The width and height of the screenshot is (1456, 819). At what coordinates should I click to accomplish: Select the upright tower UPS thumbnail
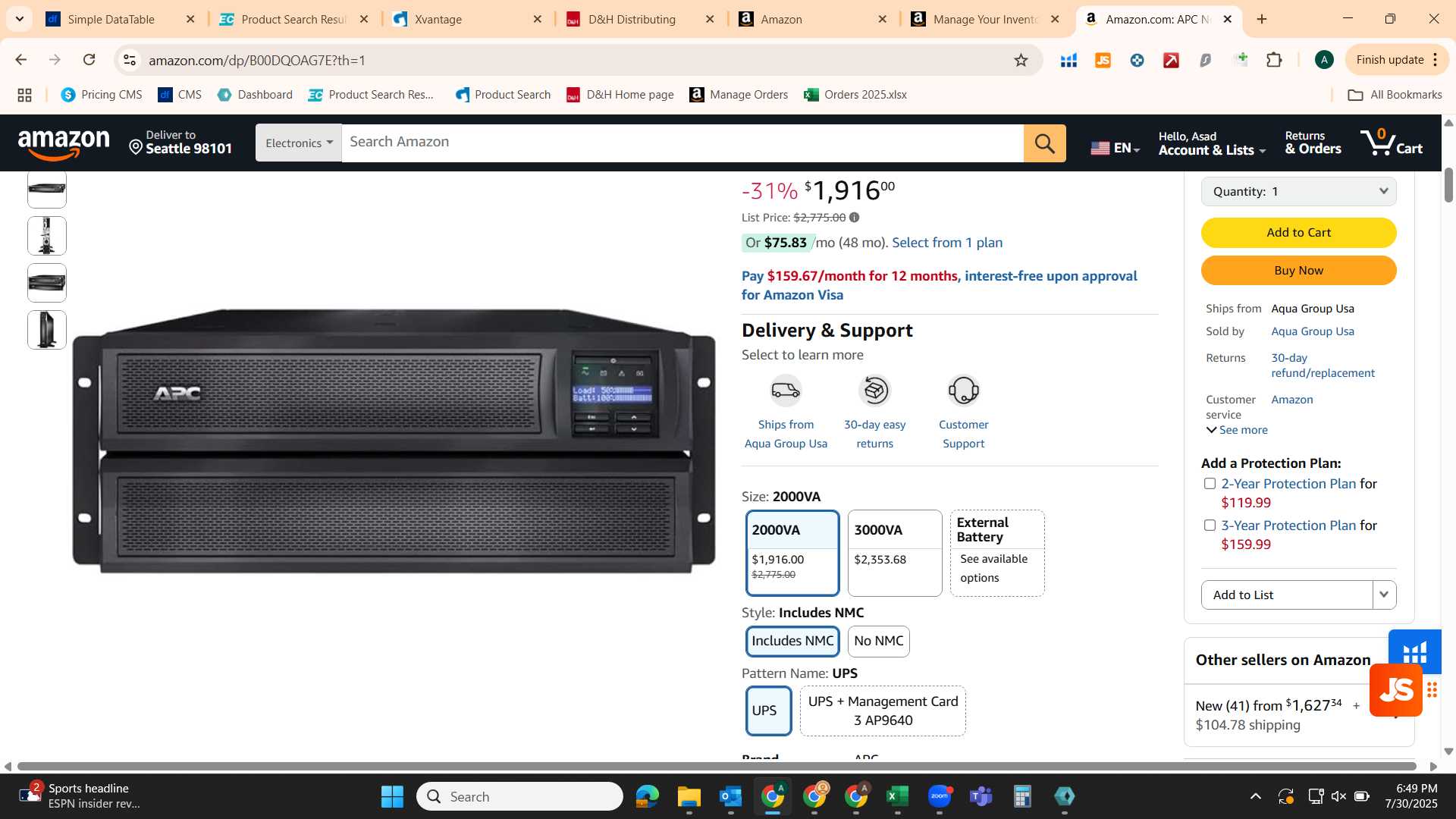(47, 330)
